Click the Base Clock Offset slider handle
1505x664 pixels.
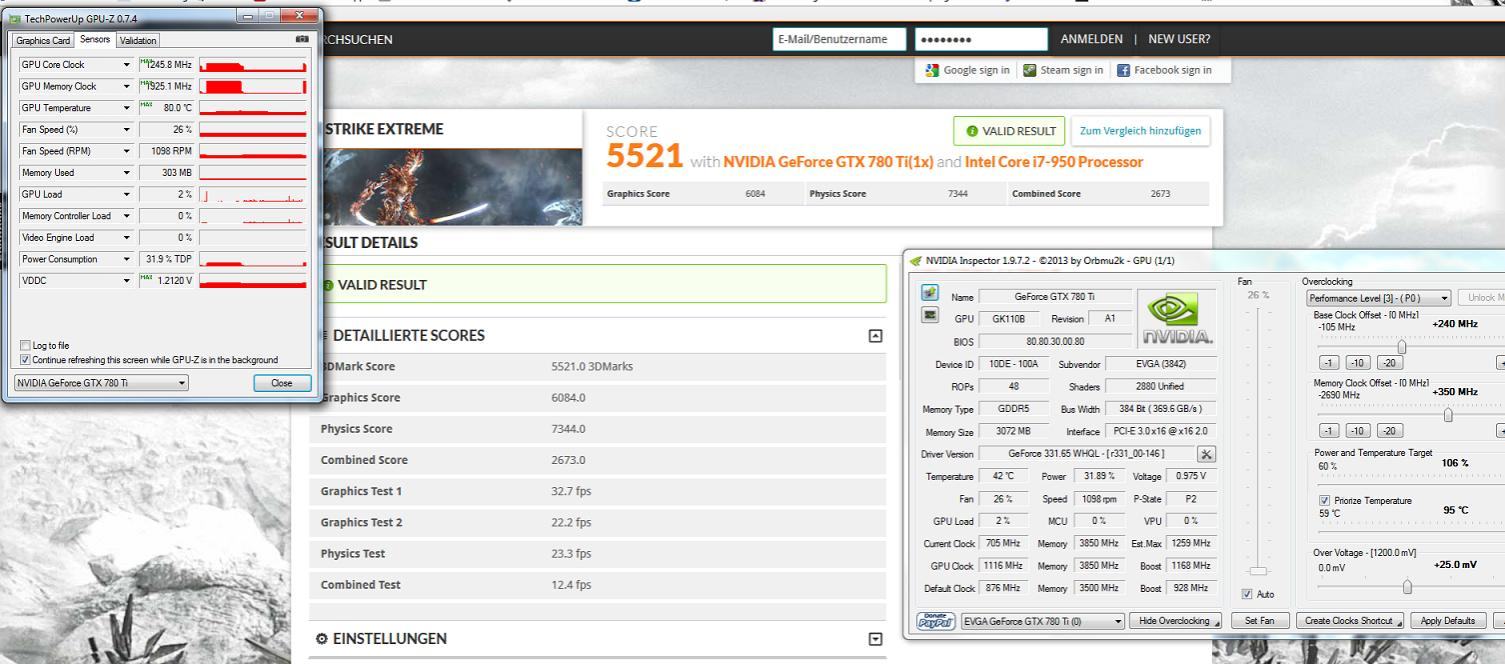[x=1401, y=346]
